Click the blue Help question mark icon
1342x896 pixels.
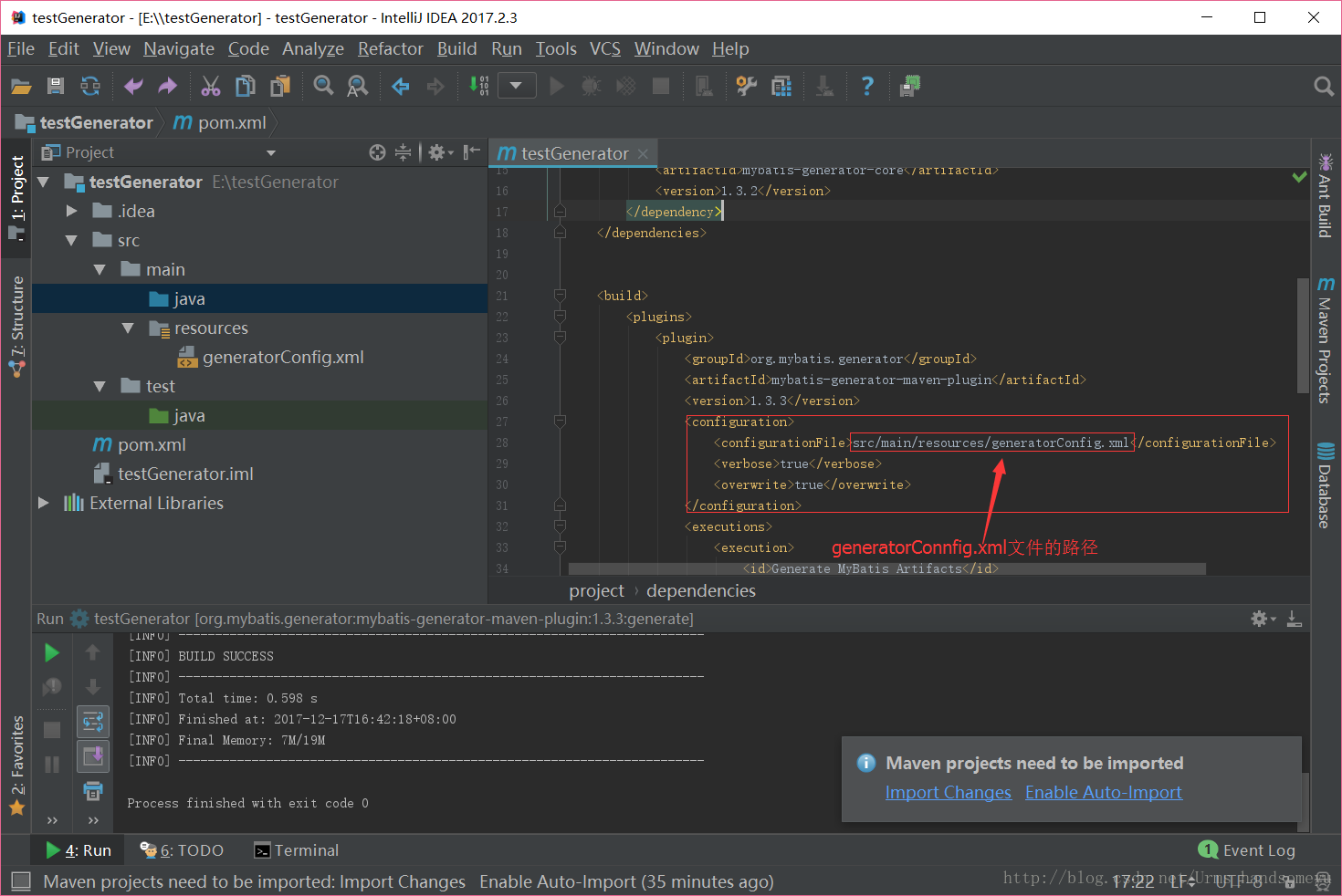click(867, 86)
